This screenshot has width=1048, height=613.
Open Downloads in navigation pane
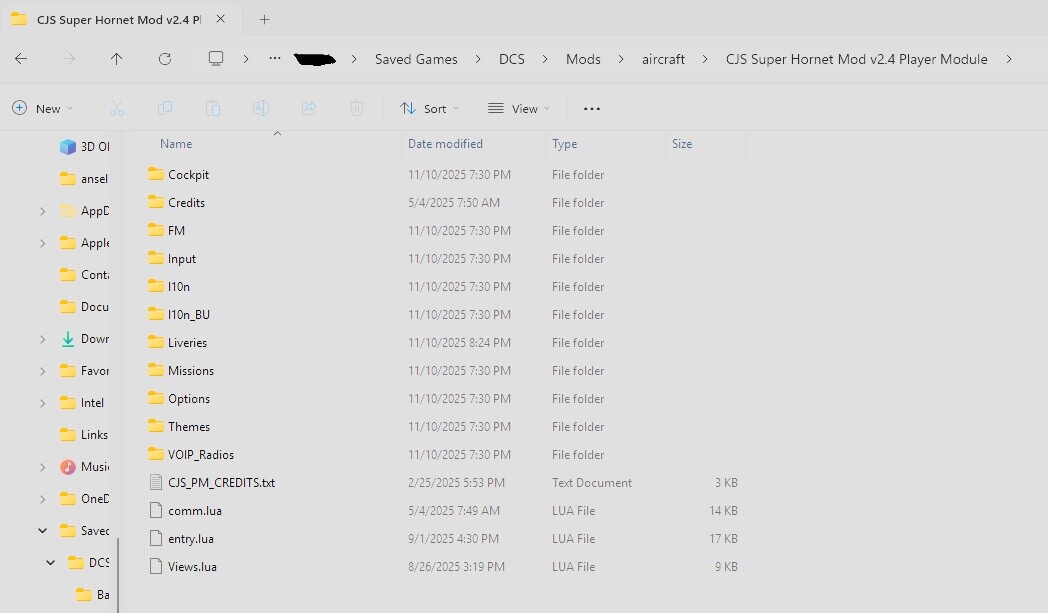click(x=84, y=339)
